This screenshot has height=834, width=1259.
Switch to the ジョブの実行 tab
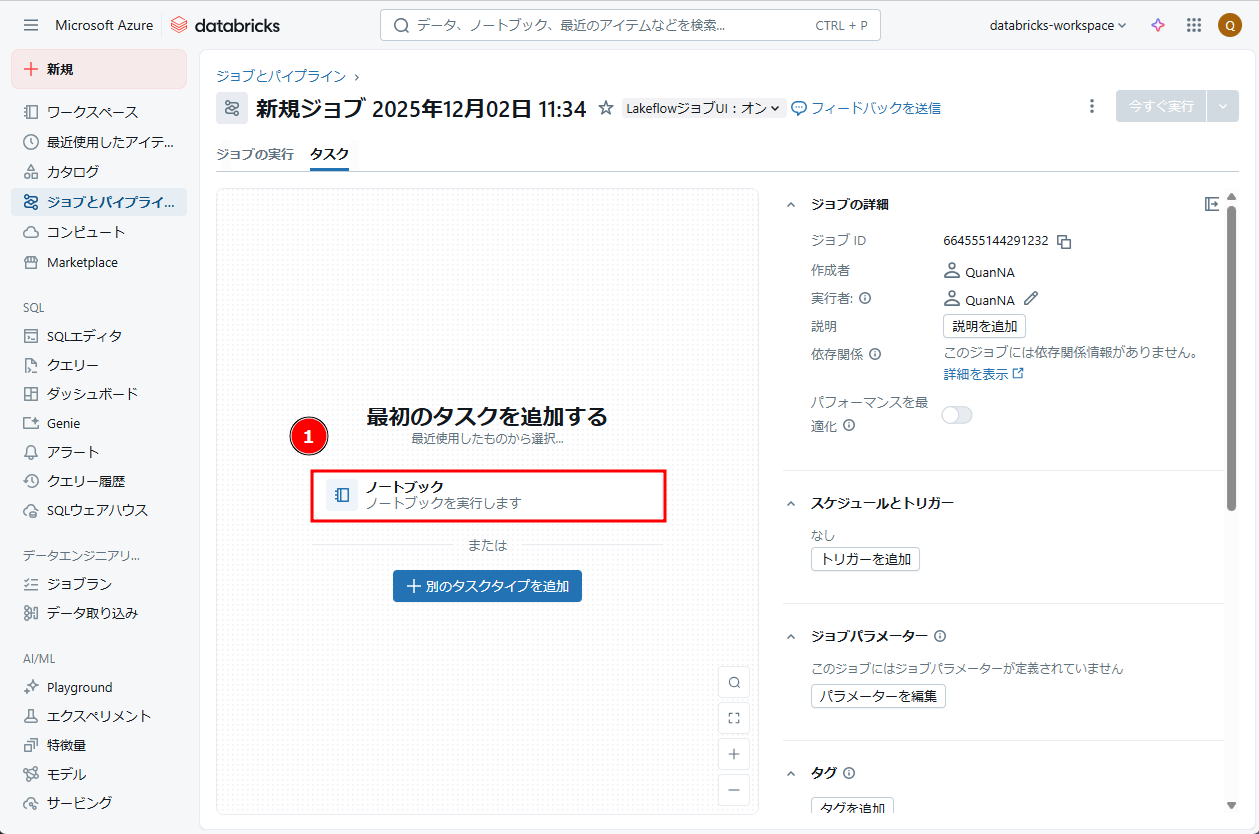(x=255, y=154)
